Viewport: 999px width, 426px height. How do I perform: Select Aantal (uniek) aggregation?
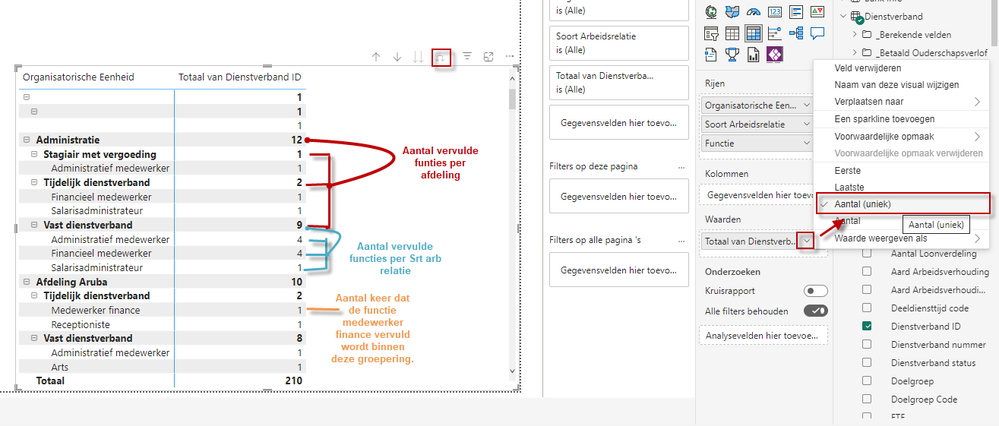pos(903,204)
